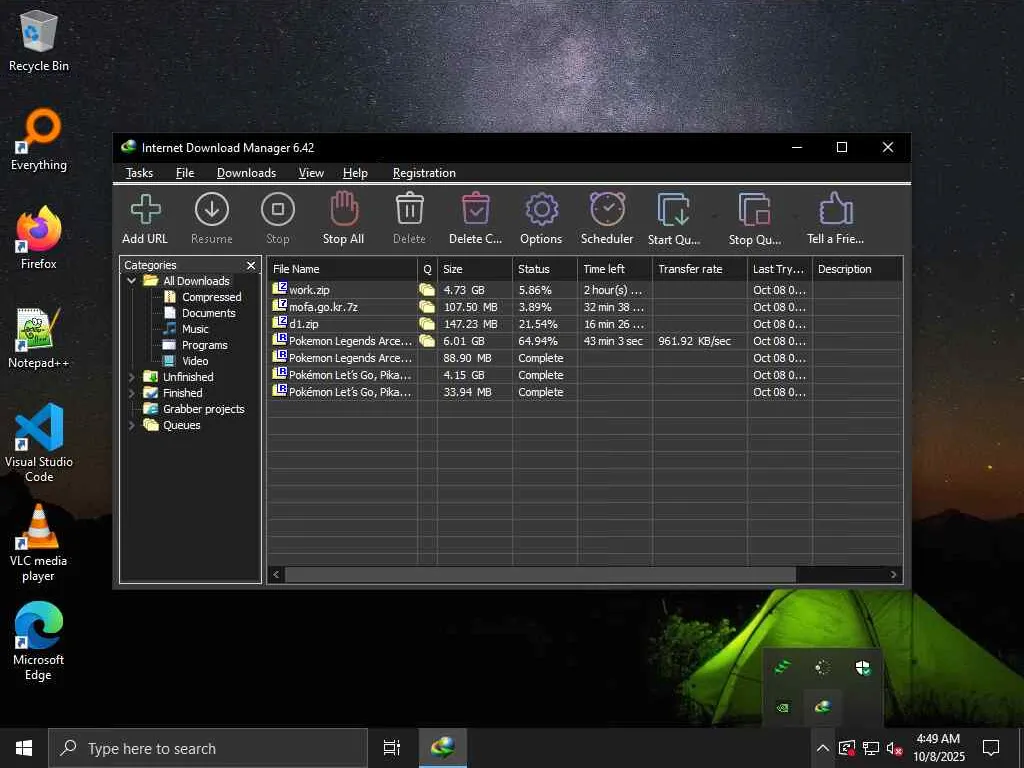Expand the Finished category node
1024x768 pixels.
[x=132, y=393]
